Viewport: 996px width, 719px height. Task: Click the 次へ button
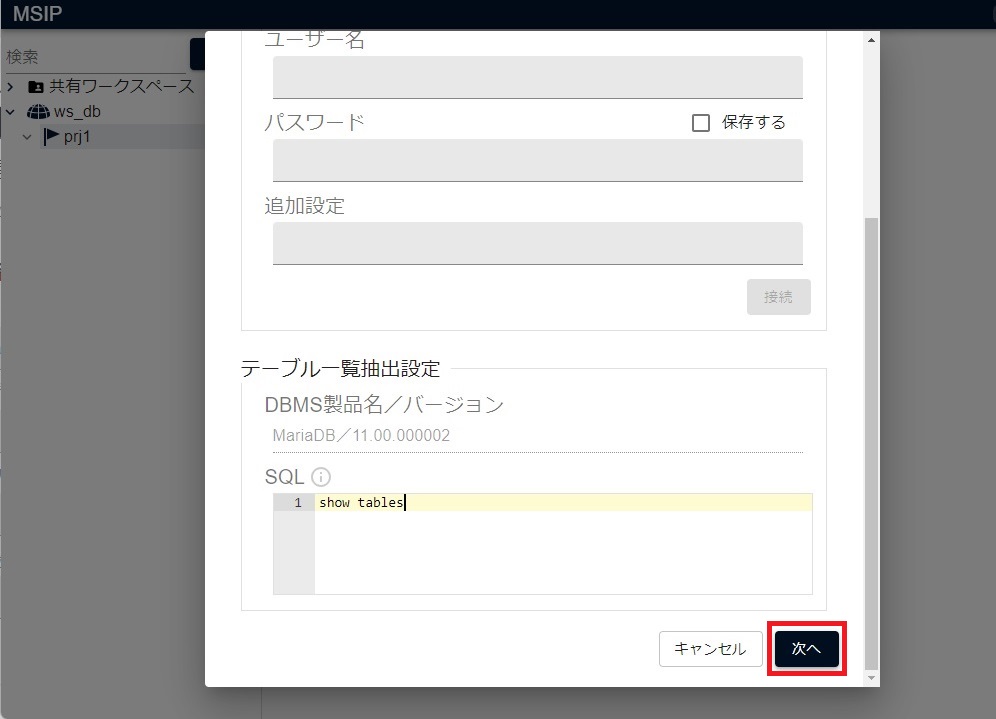coord(807,648)
